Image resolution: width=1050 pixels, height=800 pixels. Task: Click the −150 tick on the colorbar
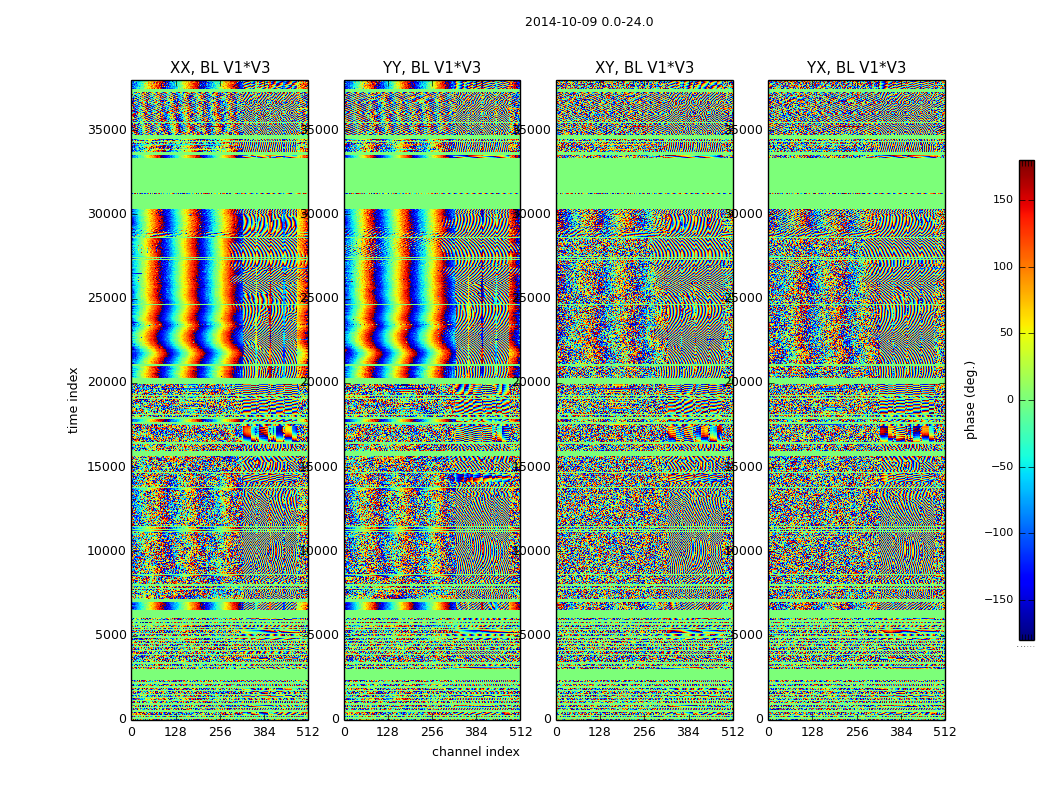pos(998,599)
